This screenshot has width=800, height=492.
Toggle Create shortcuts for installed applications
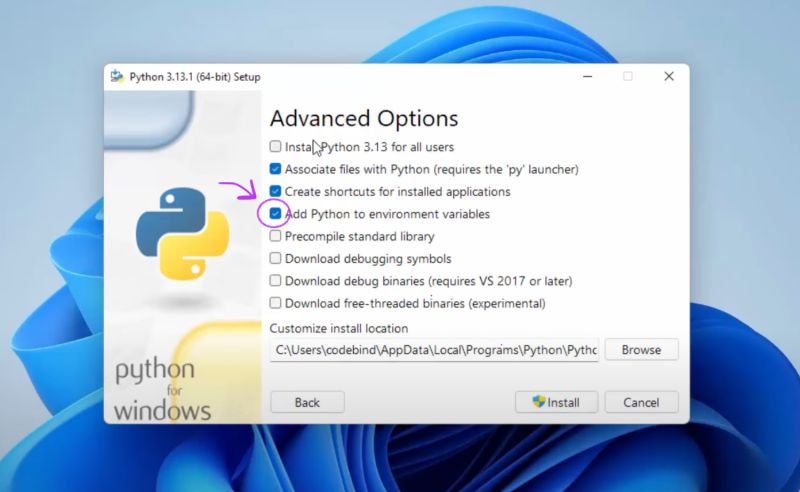(276, 191)
